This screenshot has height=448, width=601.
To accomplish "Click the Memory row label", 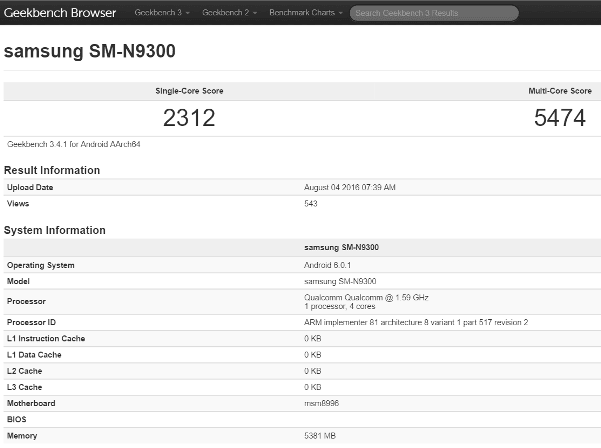I will (x=22, y=436).
